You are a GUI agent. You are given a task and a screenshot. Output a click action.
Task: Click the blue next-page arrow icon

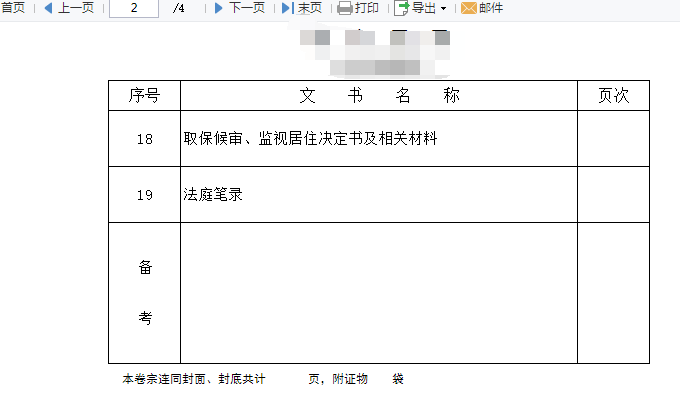(219, 8)
